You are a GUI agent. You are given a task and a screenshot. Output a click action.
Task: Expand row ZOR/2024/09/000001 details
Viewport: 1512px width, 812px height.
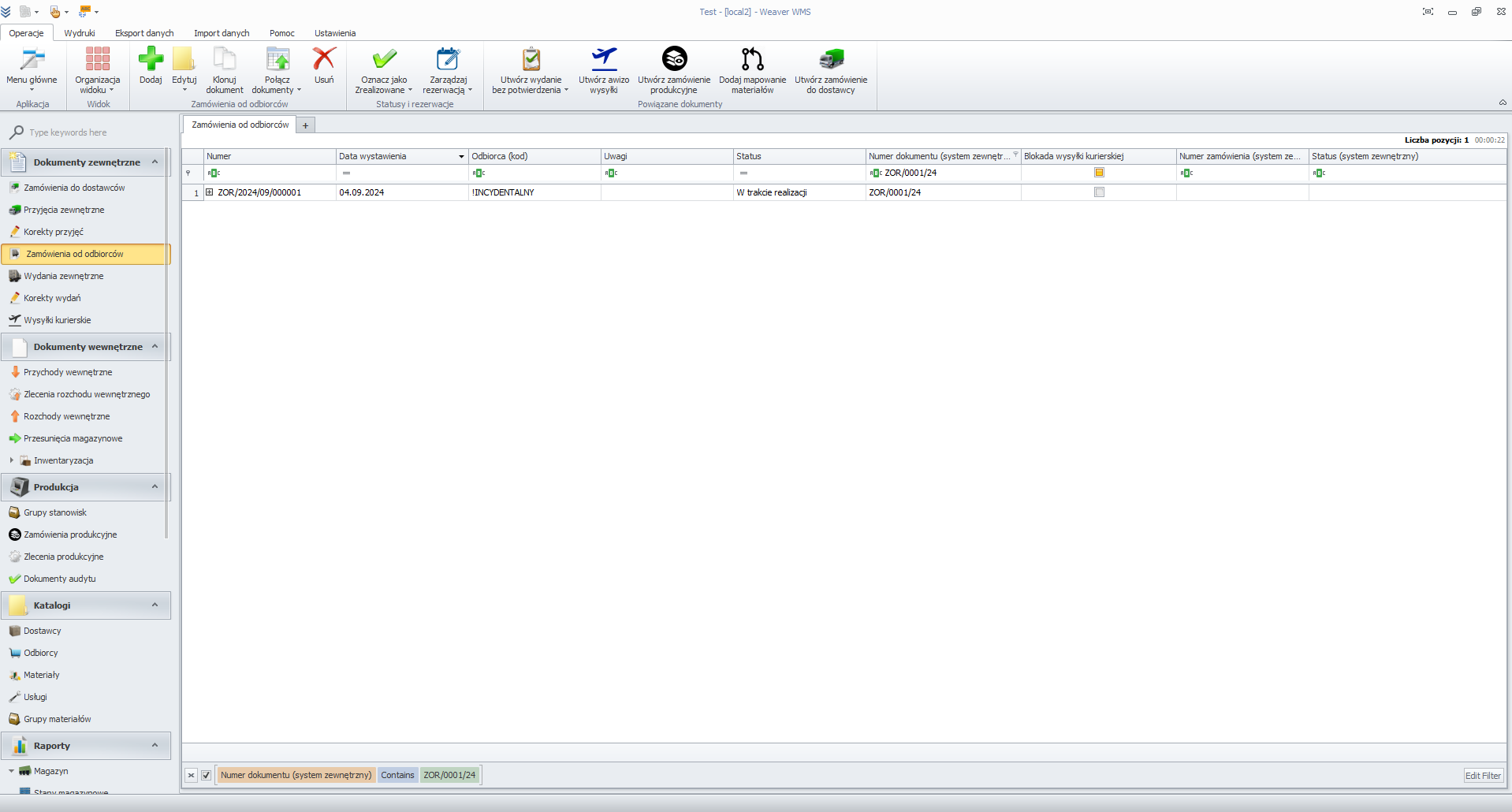(x=210, y=192)
